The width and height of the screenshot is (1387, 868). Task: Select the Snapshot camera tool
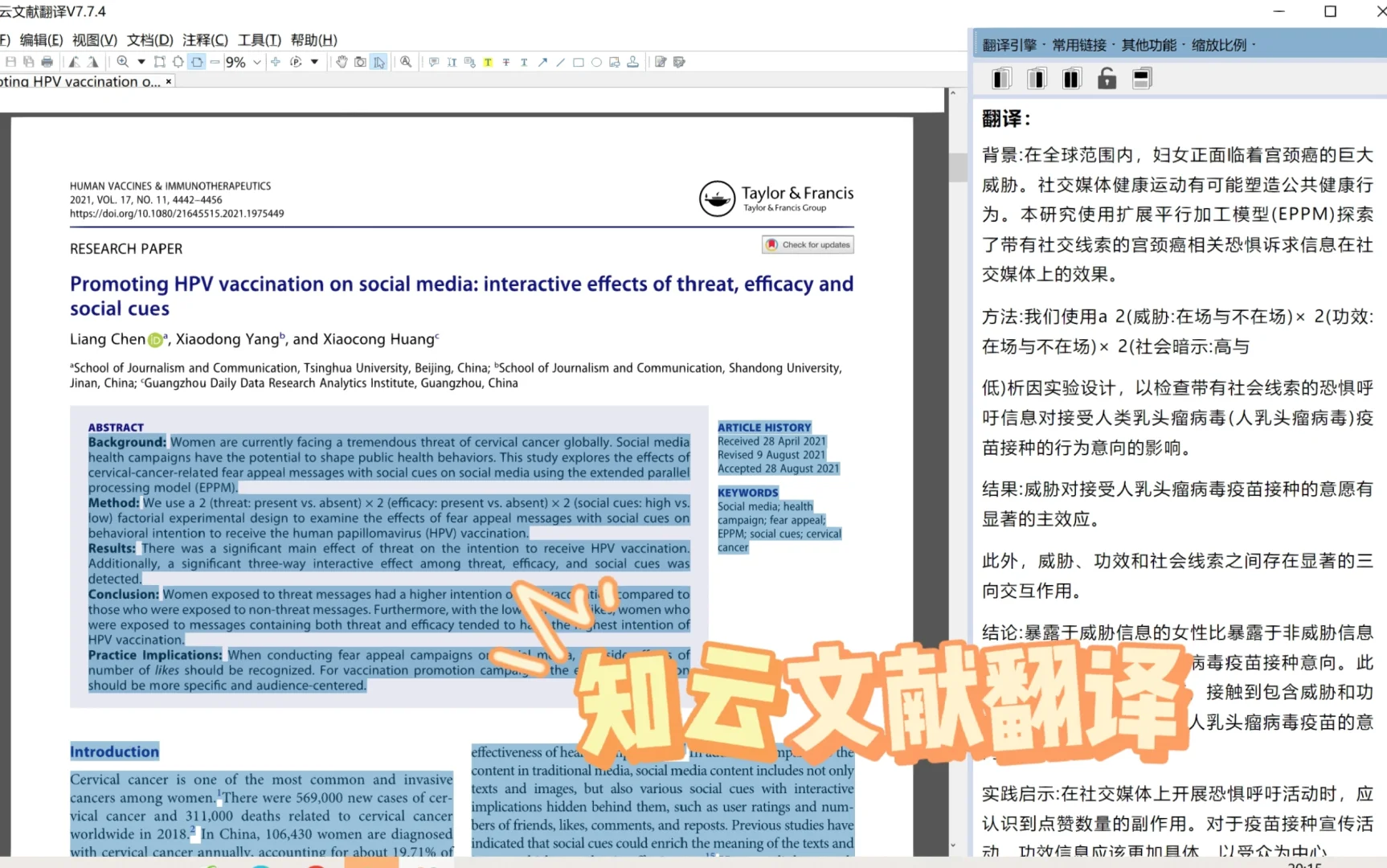pyautogui.click(x=360, y=62)
